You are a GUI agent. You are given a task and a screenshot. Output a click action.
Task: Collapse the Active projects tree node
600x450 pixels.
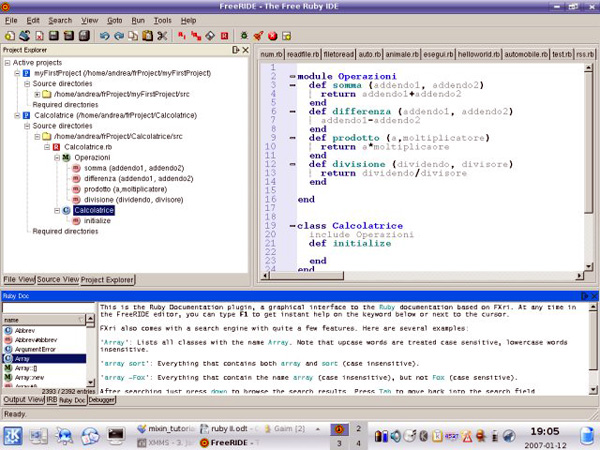(7, 63)
